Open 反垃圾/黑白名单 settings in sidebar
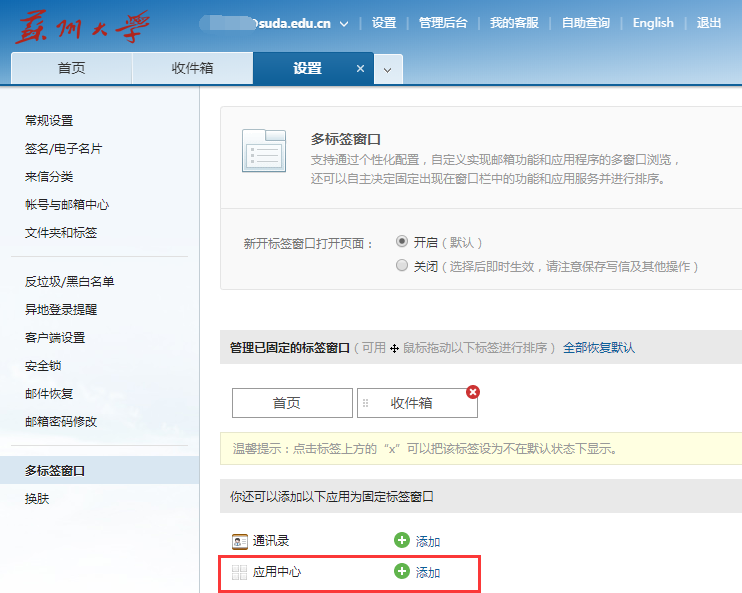742x593 pixels. (69, 282)
